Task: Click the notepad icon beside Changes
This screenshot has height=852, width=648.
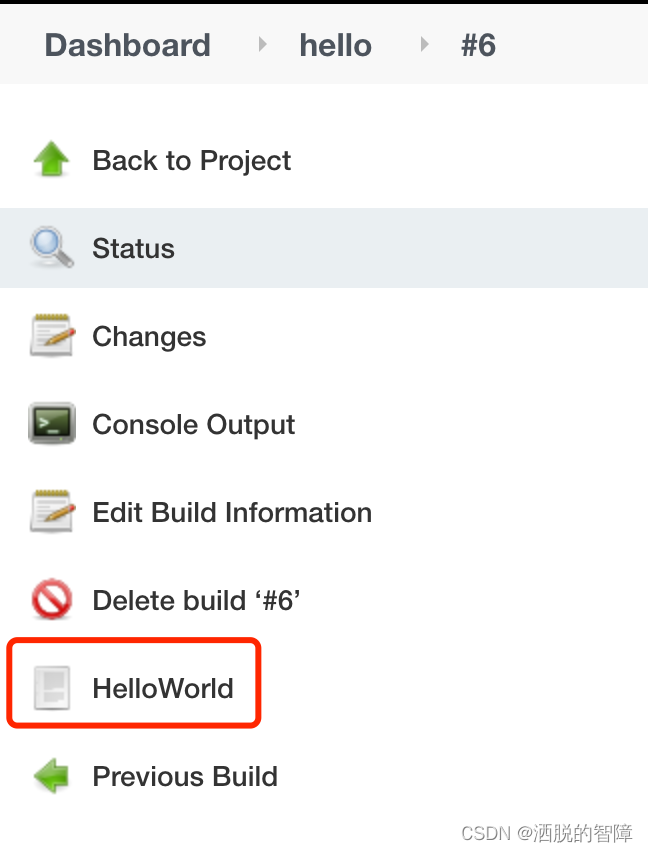Action: [x=52, y=335]
